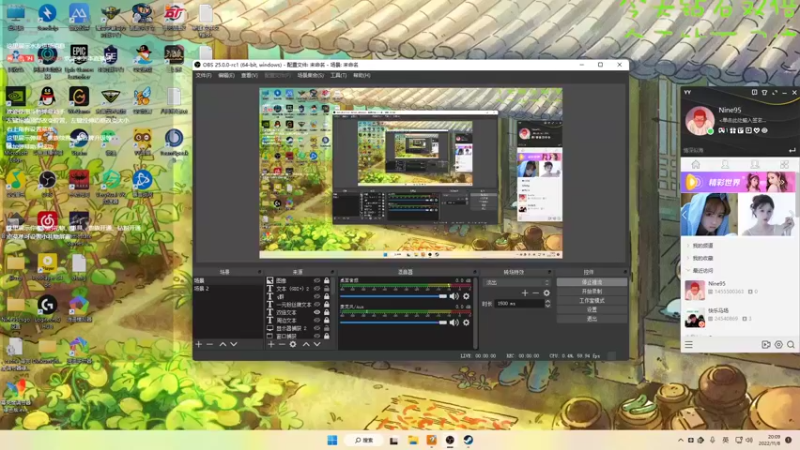Open the 帮助(H) menu in OBS
The height and width of the screenshot is (450, 800).
click(362, 76)
